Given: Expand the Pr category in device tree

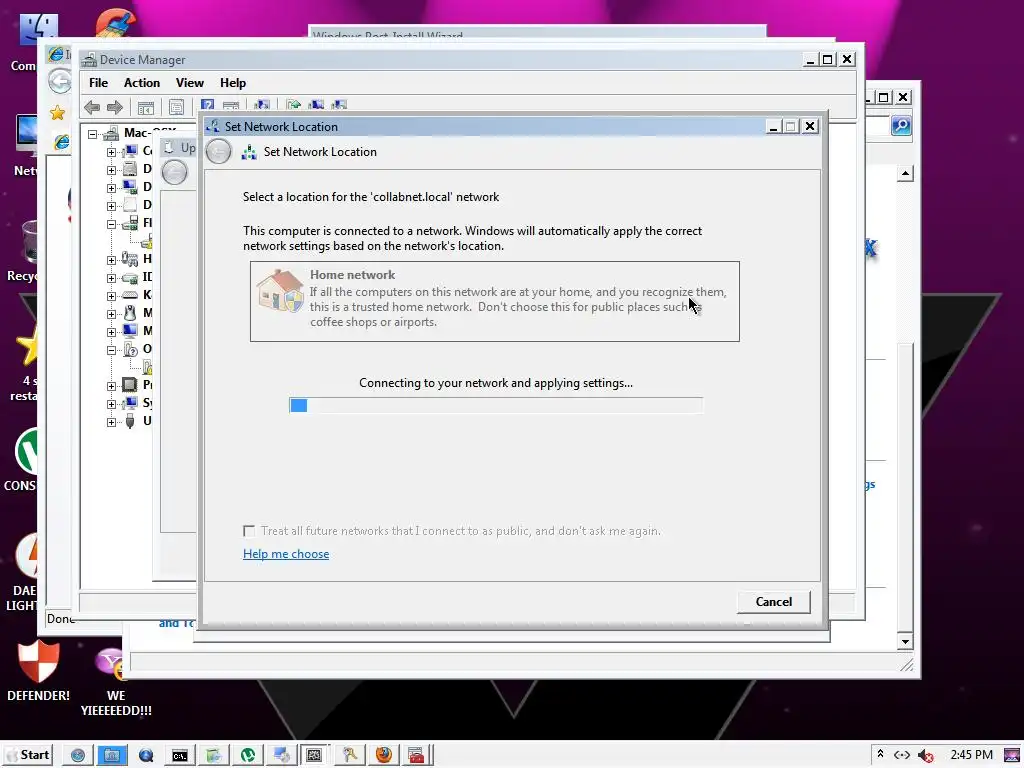Looking at the screenshot, I should [112, 385].
